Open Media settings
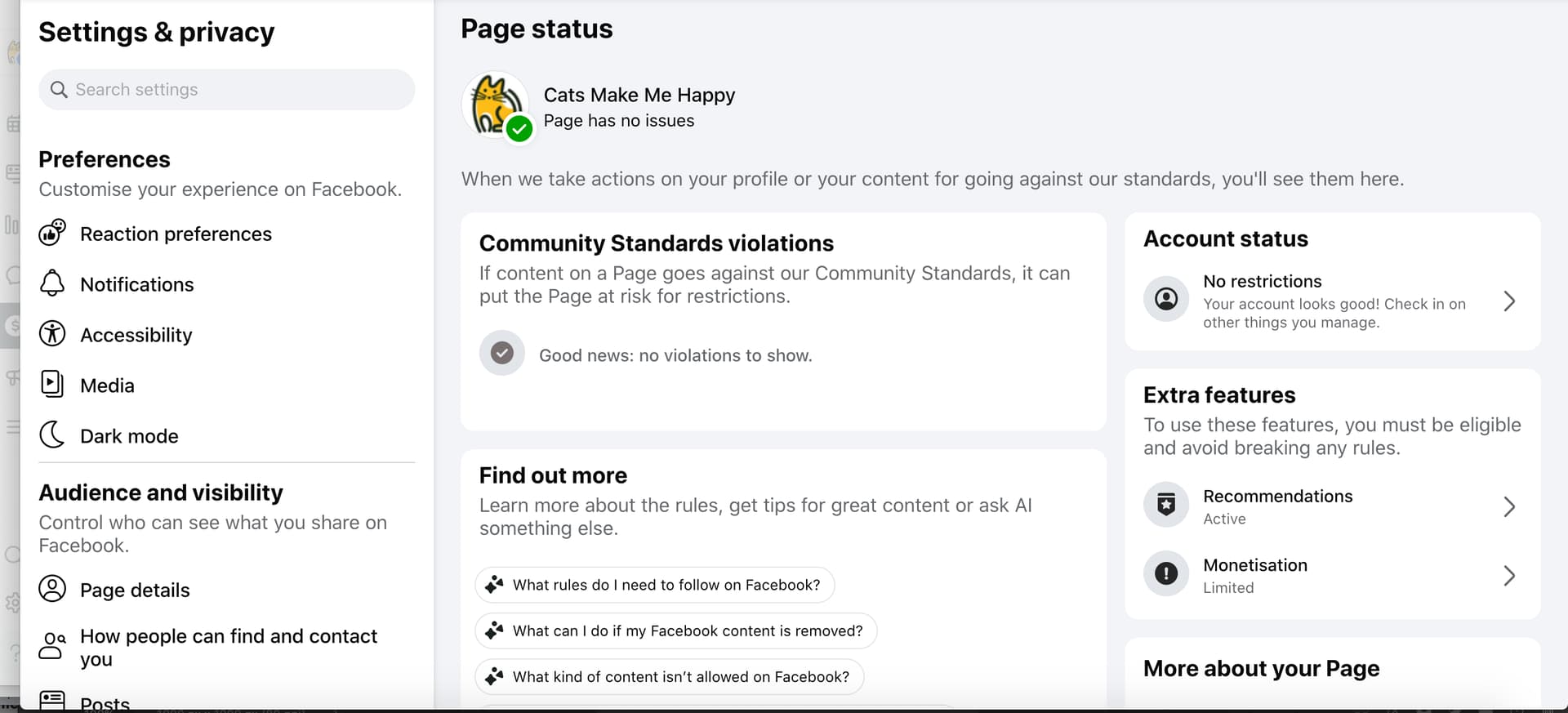1568x713 pixels. pos(226,385)
